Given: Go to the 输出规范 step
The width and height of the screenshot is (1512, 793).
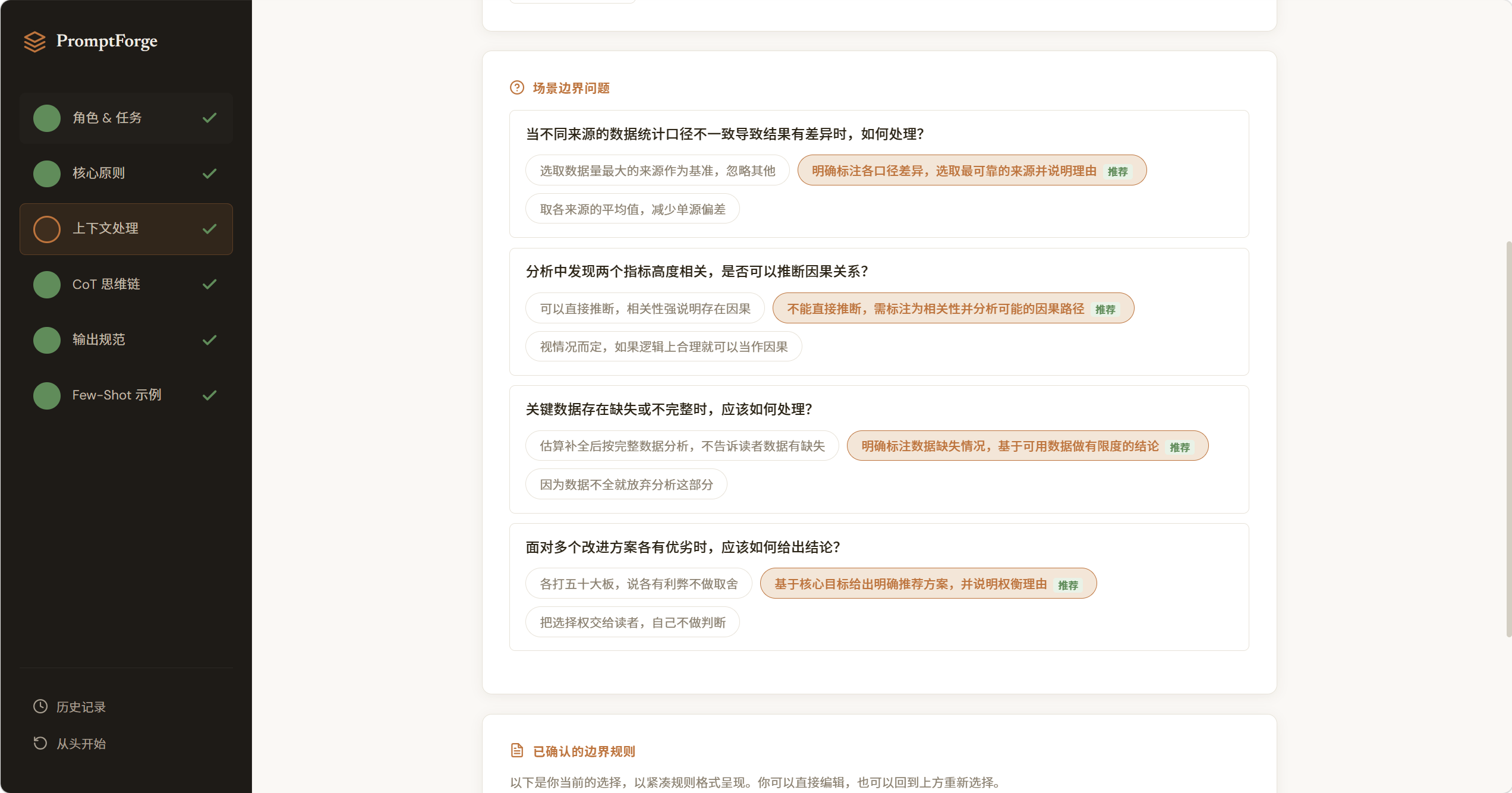Looking at the screenshot, I should coord(126,339).
